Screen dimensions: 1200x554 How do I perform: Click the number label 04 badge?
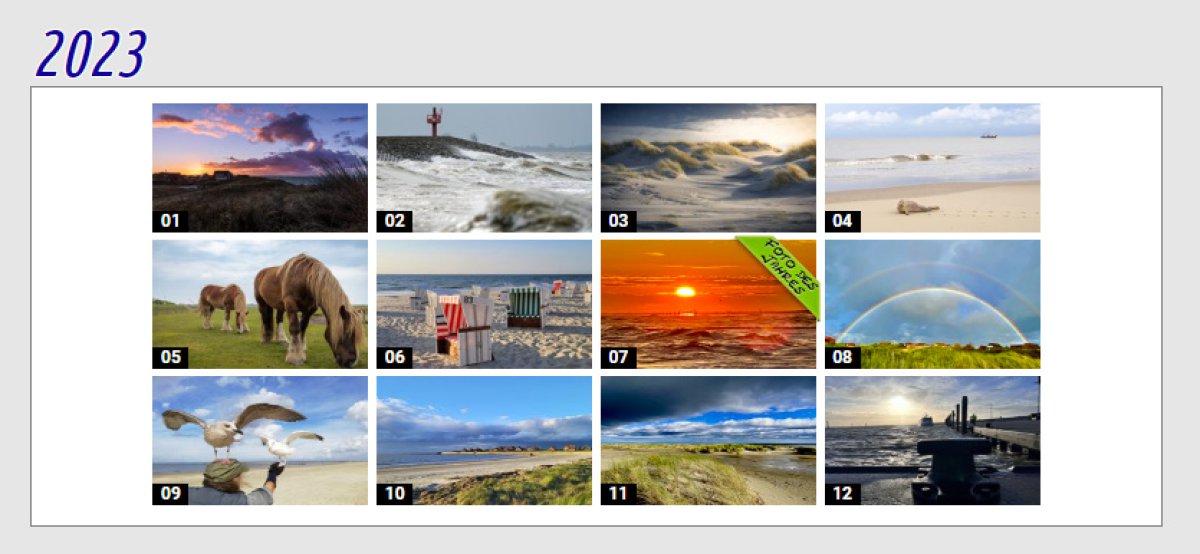coord(842,221)
